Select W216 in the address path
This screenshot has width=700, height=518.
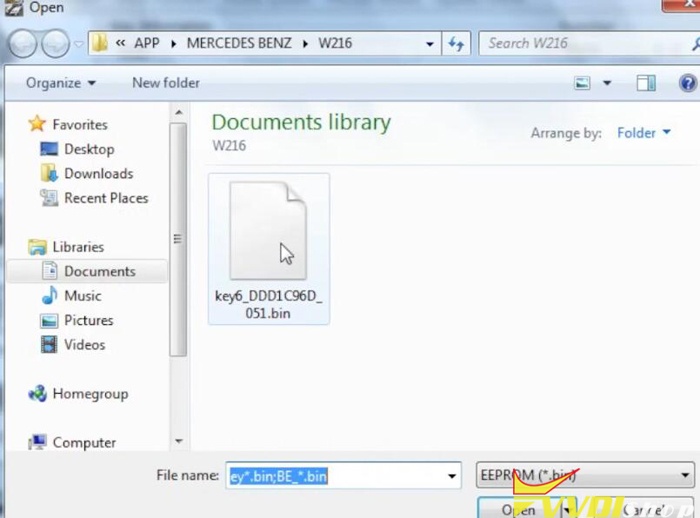[x=335, y=43]
